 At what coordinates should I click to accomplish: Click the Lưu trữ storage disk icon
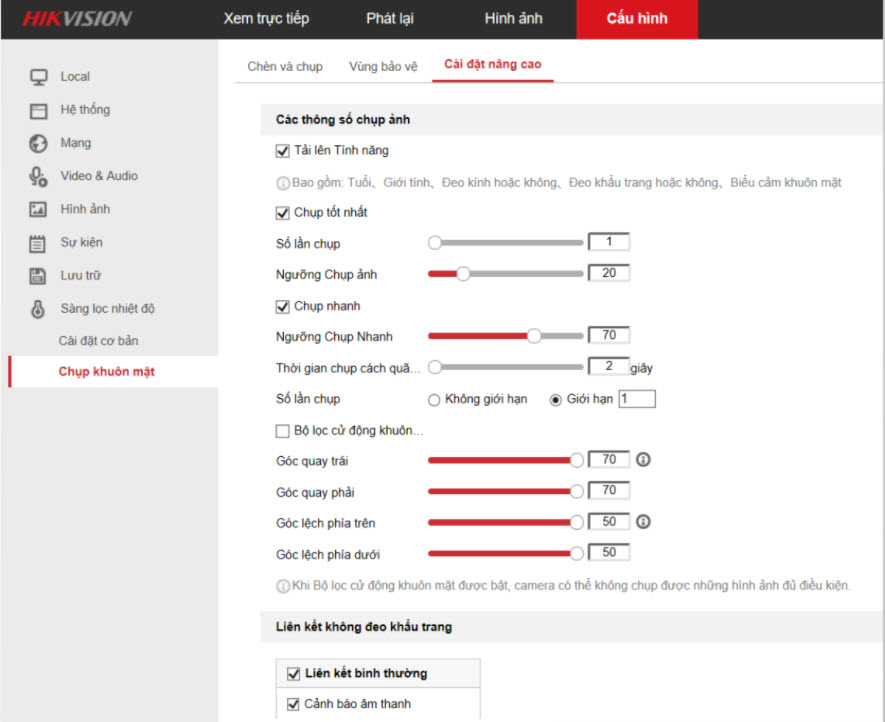39,275
